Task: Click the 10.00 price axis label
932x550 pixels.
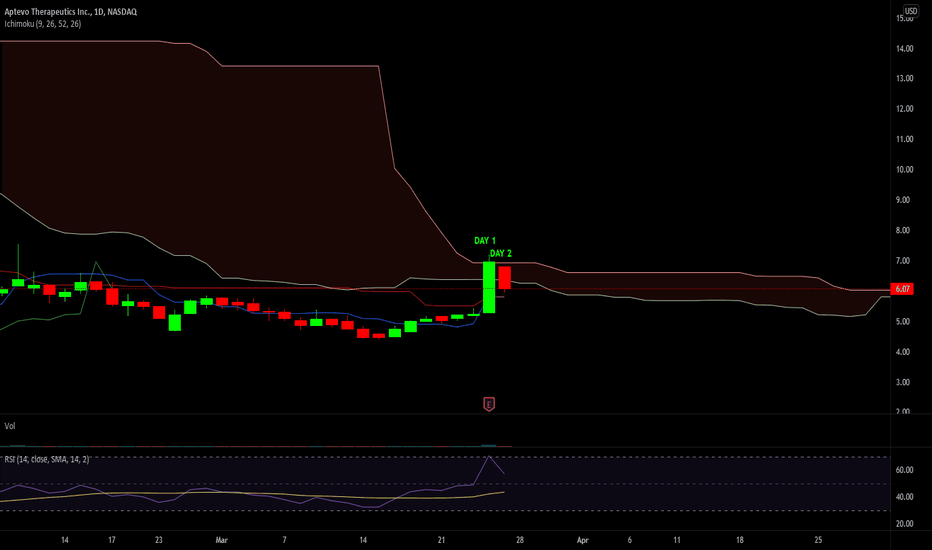Action: pyautogui.click(x=905, y=169)
